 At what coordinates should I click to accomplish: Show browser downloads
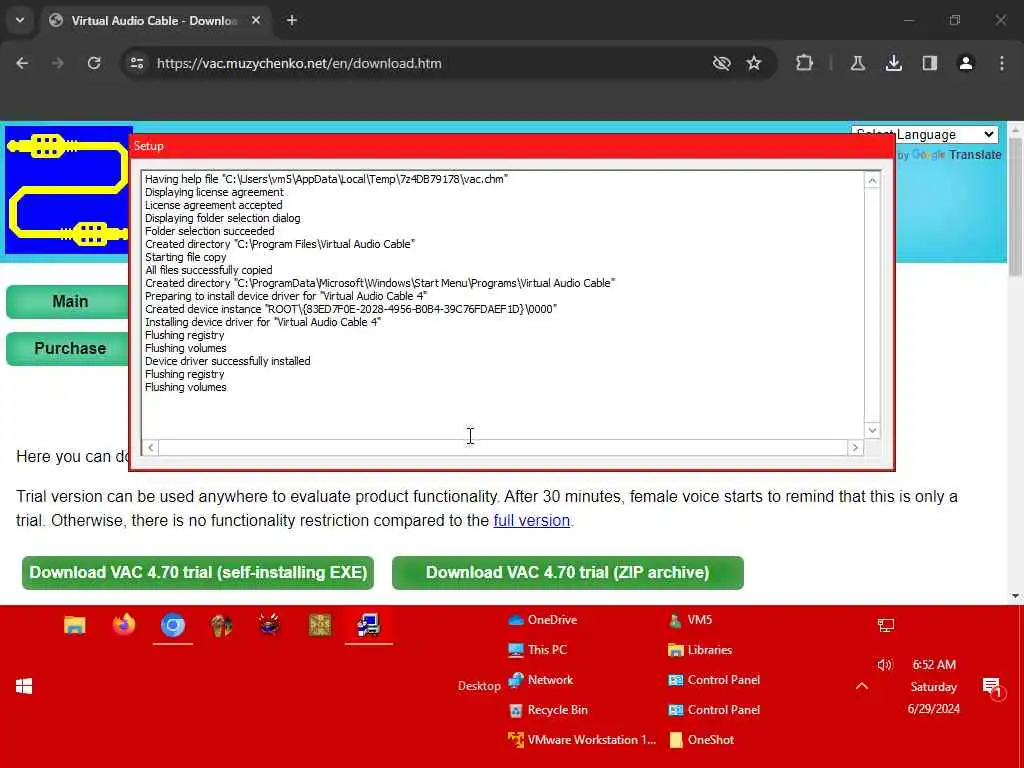893,63
